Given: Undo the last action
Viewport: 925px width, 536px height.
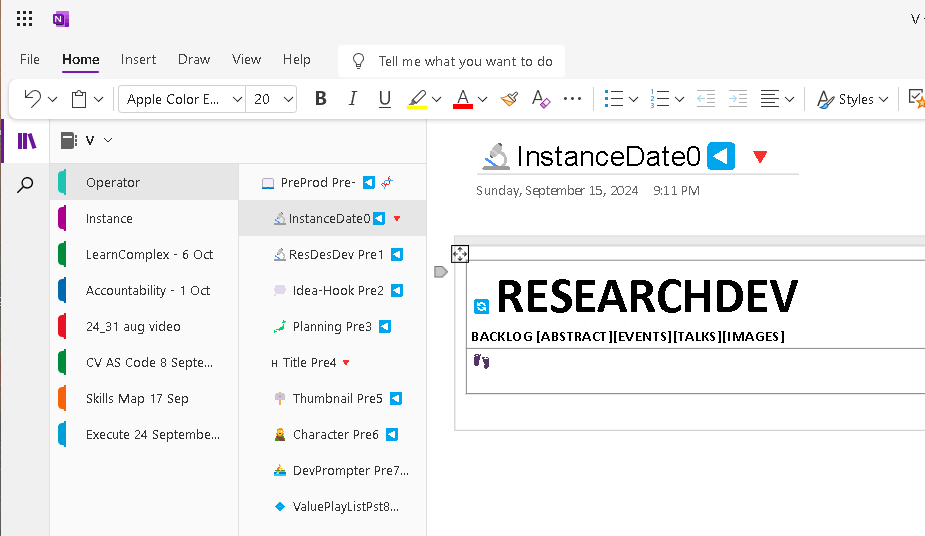Looking at the screenshot, I should (x=32, y=98).
